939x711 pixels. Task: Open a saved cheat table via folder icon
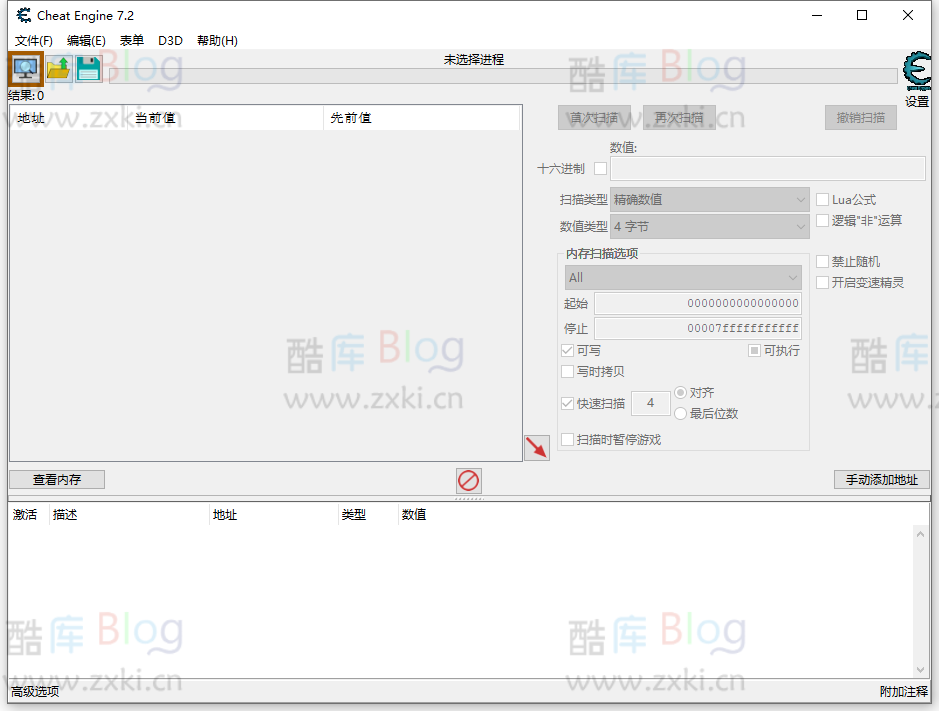56,68
